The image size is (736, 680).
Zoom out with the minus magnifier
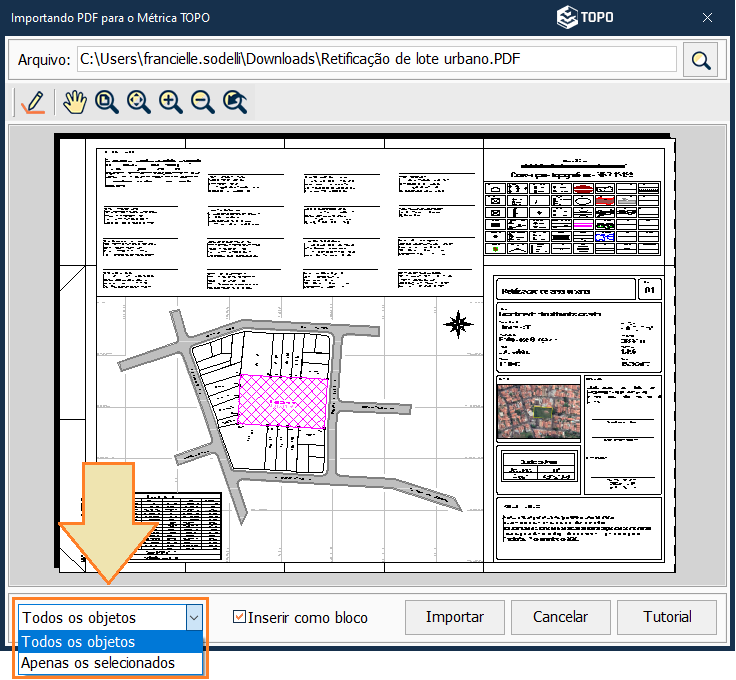(202, 102)
